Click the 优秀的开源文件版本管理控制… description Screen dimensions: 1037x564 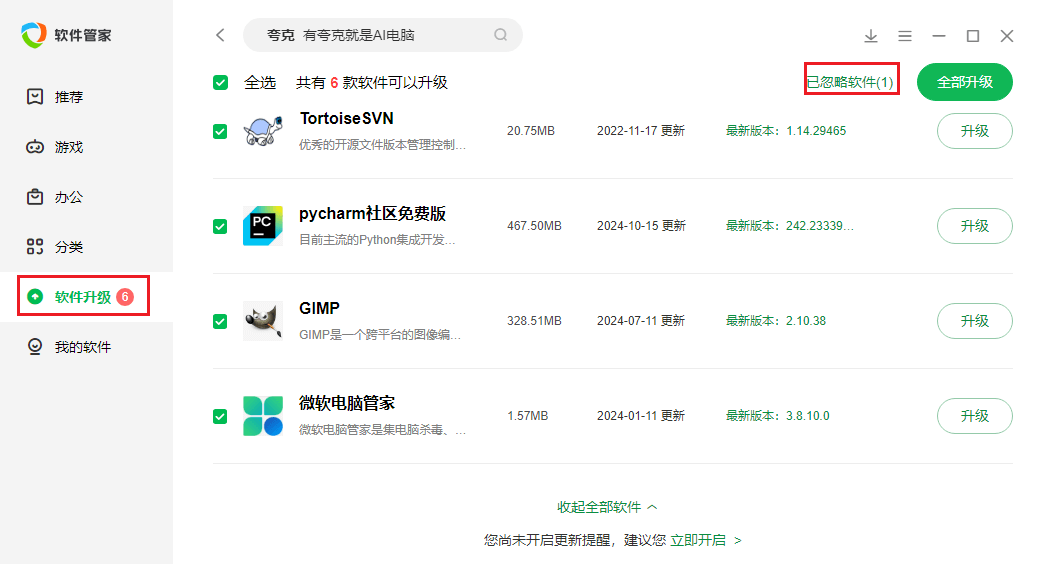(382, 145)
